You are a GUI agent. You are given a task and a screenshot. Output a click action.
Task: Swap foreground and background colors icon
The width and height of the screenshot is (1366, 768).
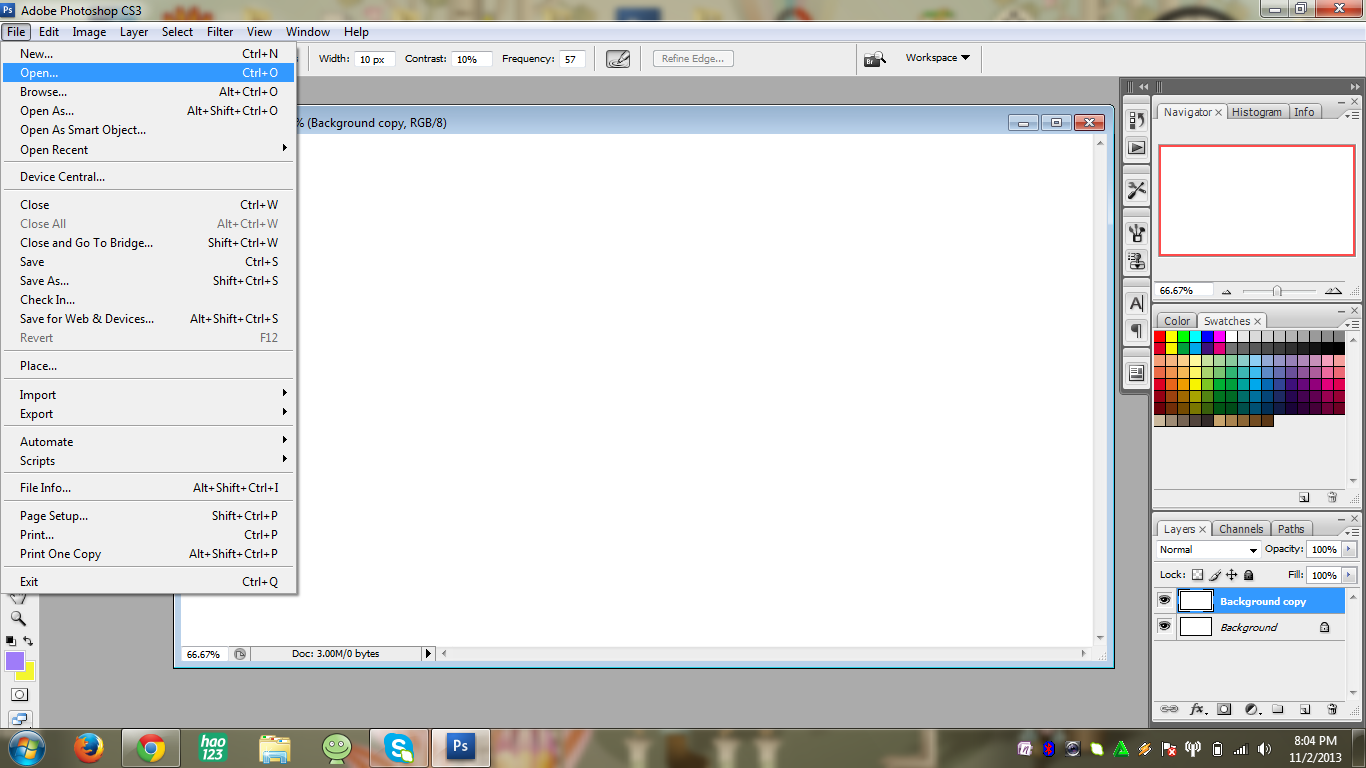coord(28,640)
